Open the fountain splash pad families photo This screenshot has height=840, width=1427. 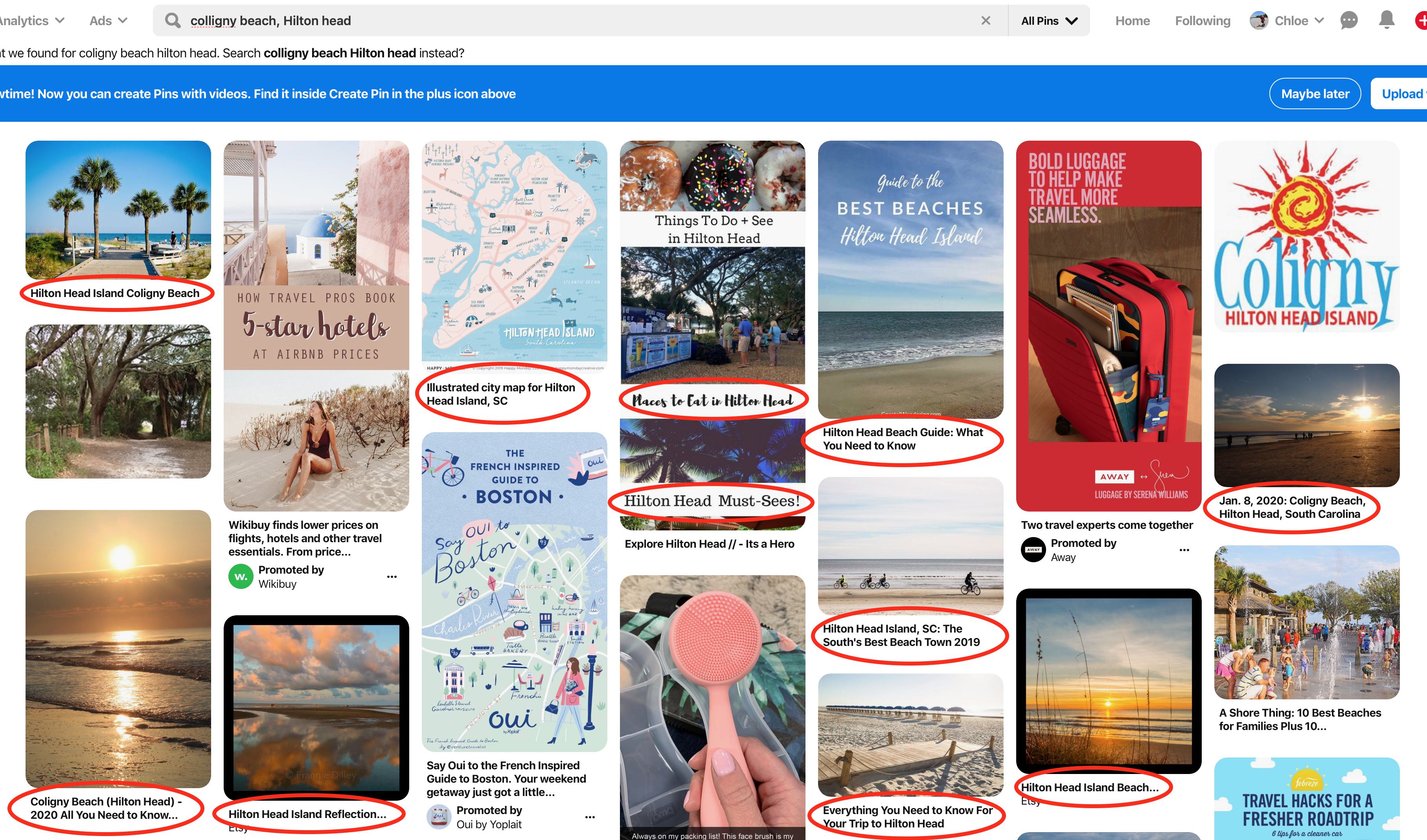[x=1307, y=622]
